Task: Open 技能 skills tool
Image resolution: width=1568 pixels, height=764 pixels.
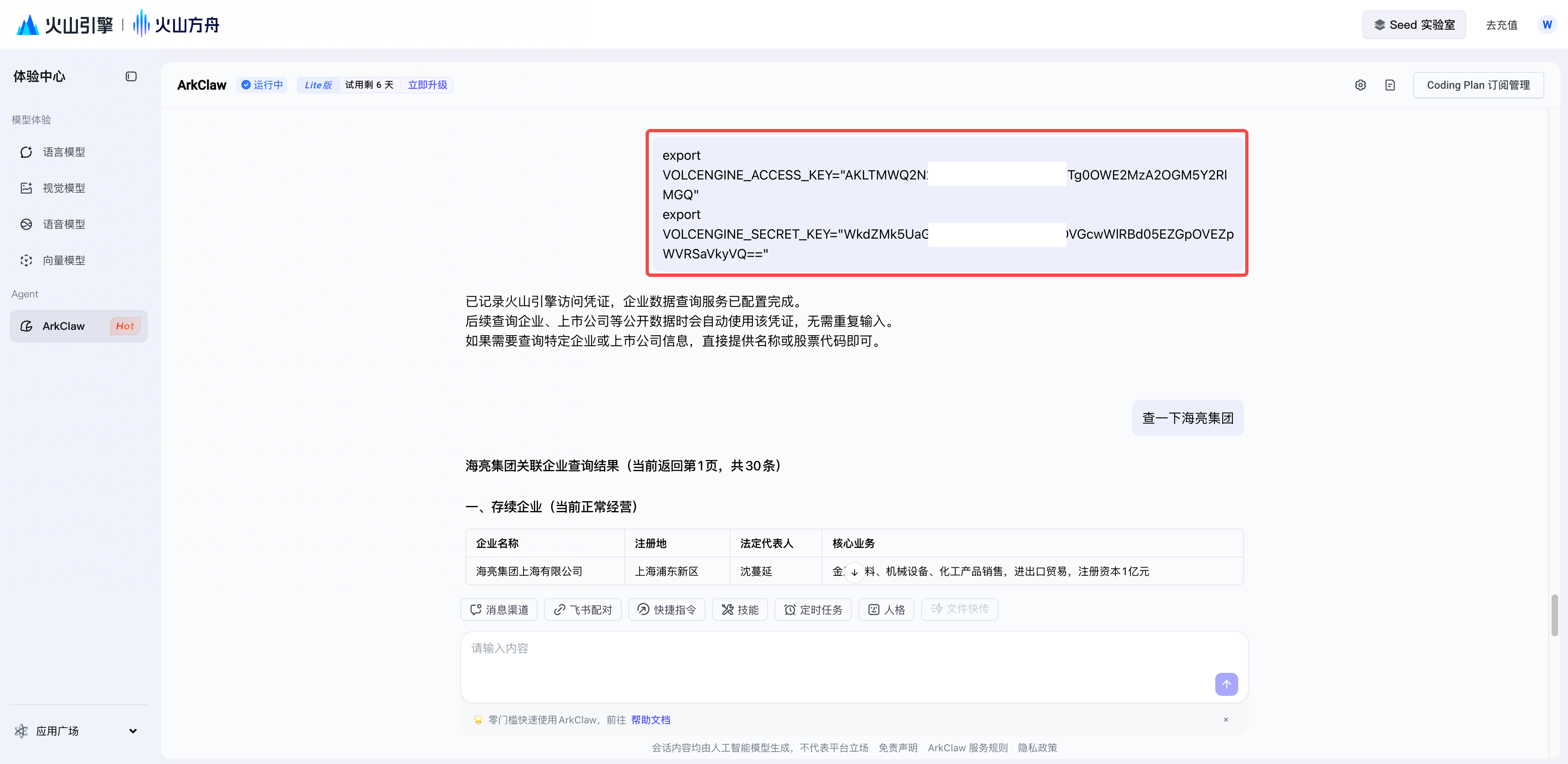Action: pyautogui.click(x=740, y=610)
